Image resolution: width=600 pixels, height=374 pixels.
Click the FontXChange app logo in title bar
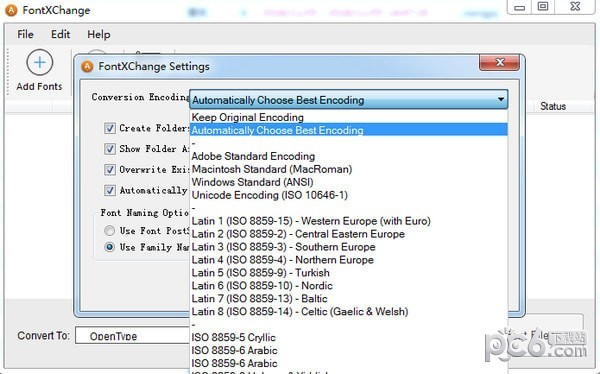pyautogui.click(x=11, y=10)
